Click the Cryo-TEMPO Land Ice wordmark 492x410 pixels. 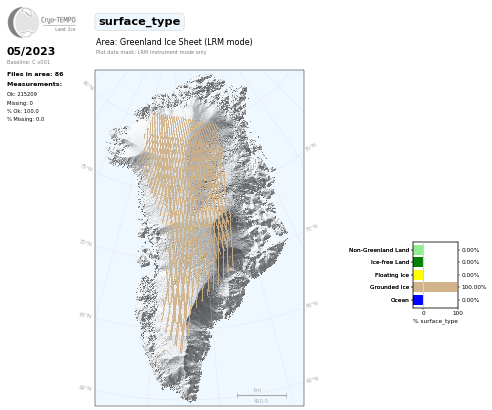point(58,24)
